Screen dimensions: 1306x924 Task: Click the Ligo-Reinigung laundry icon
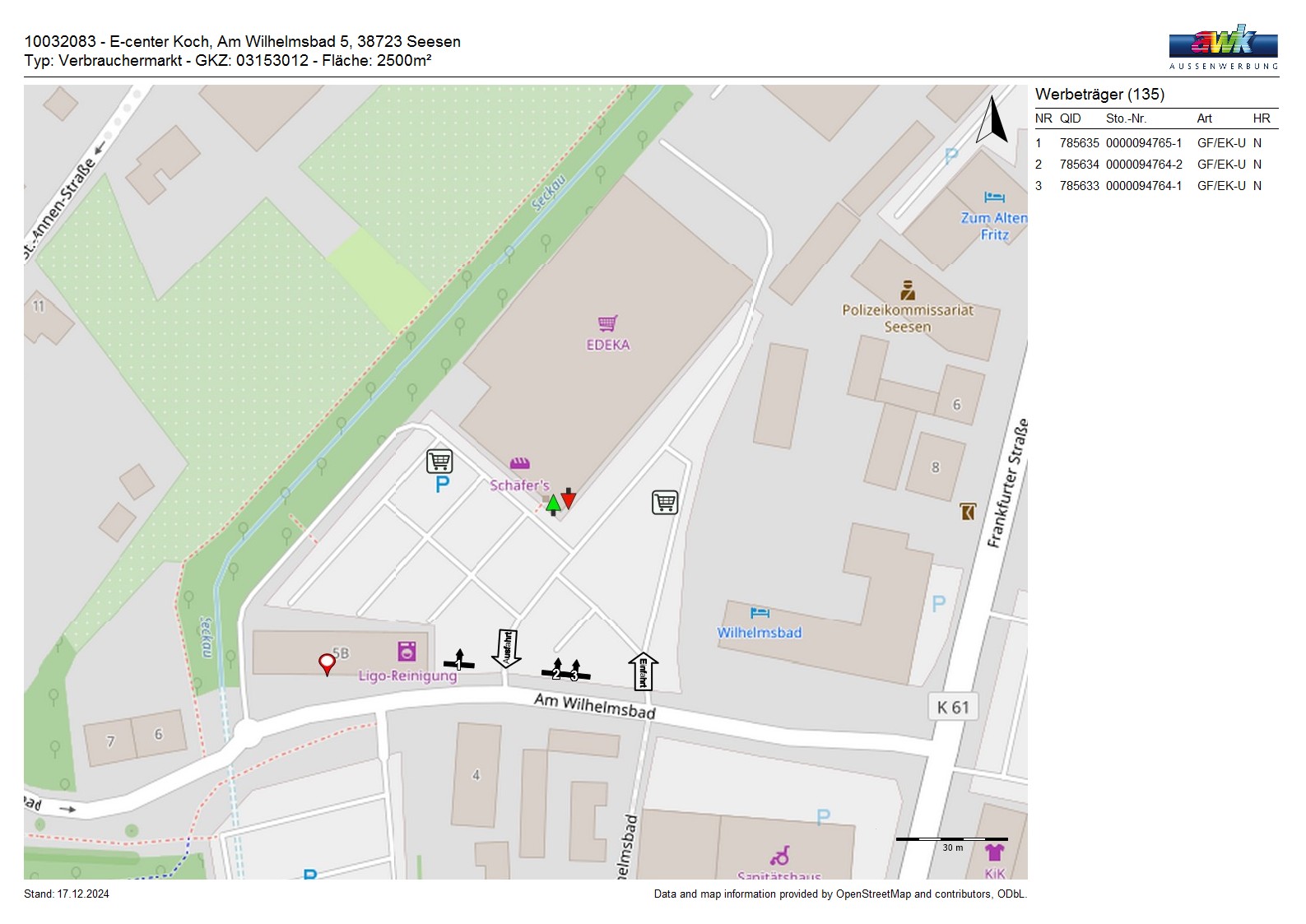407,652
